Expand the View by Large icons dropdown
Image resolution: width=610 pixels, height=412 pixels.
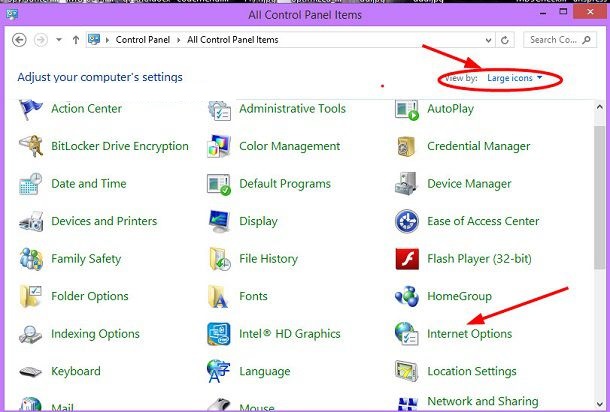click(515, 78)
